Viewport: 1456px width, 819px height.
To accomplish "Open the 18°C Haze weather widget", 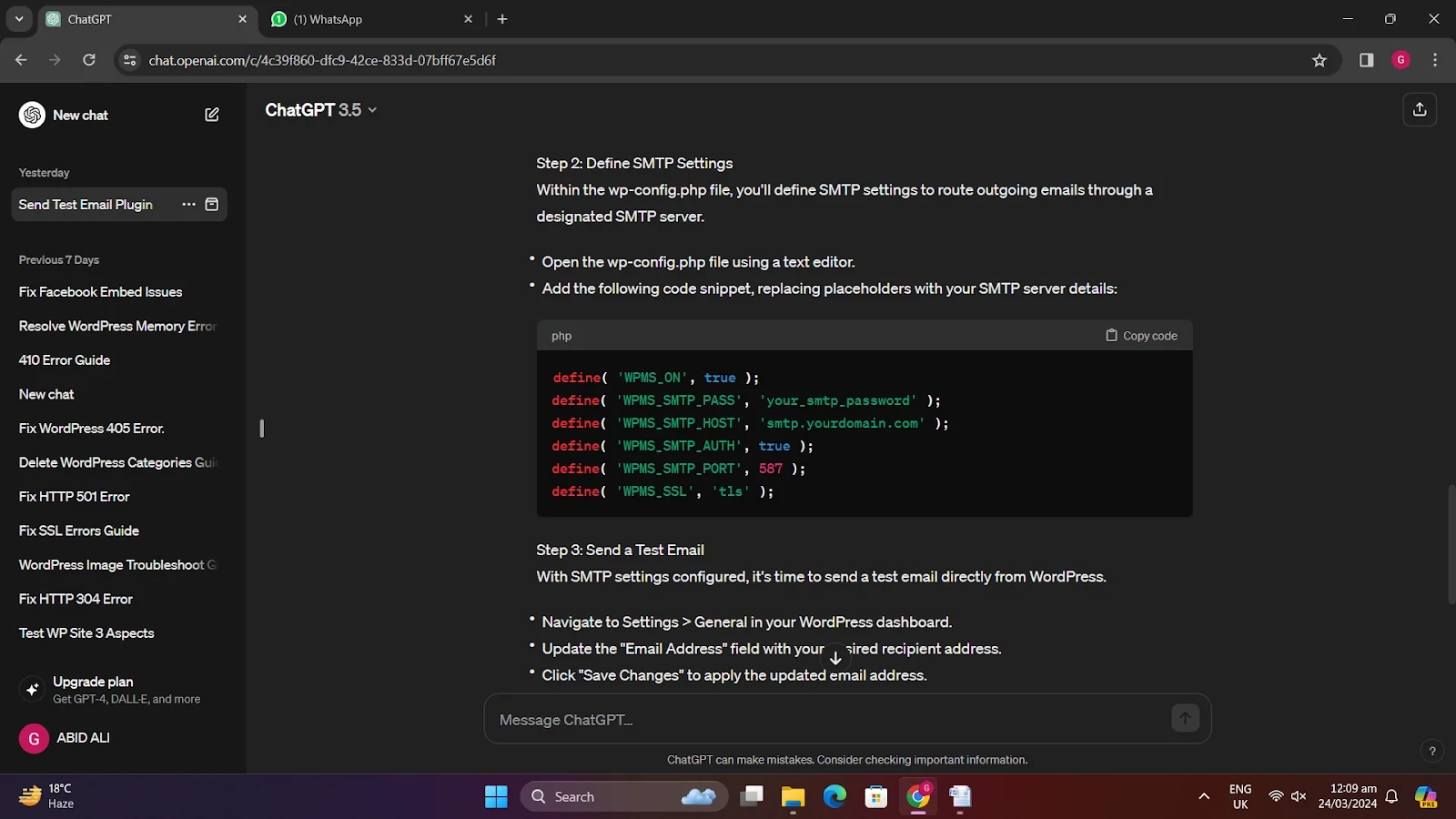I will (47, 796).
